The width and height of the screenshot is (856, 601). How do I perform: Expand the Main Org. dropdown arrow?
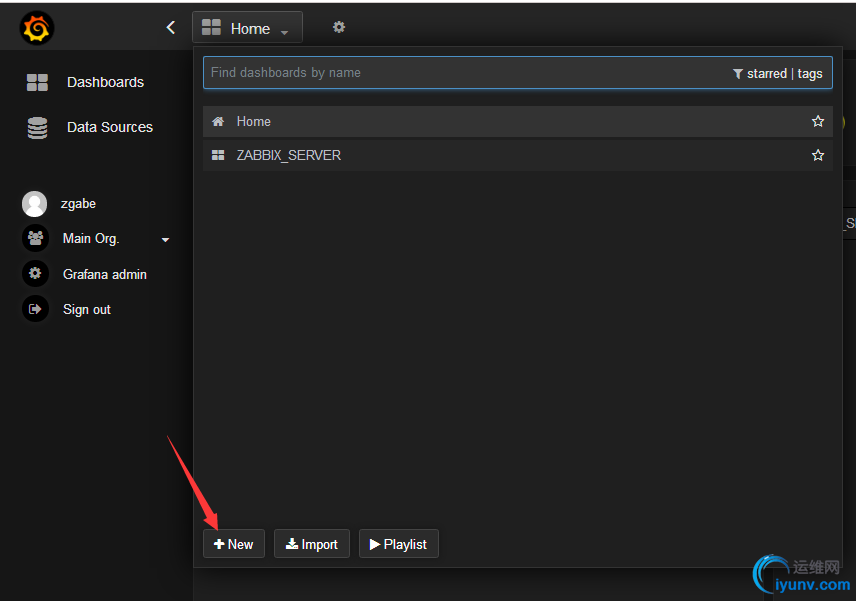pyautogui.click(x=165, y=240)
